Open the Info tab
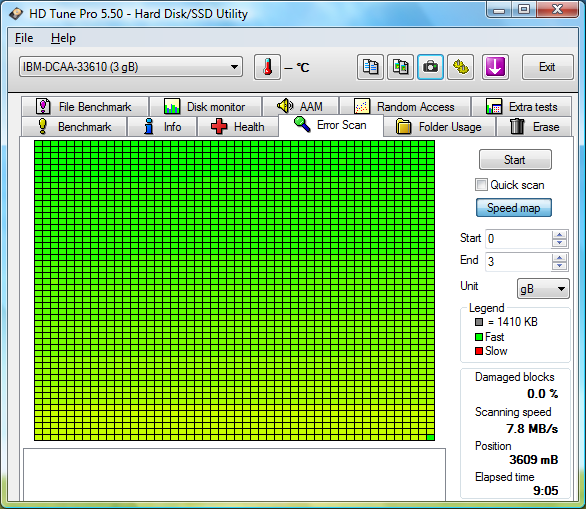The height and width of the screenshot is (509, 586). coord(162,127)
